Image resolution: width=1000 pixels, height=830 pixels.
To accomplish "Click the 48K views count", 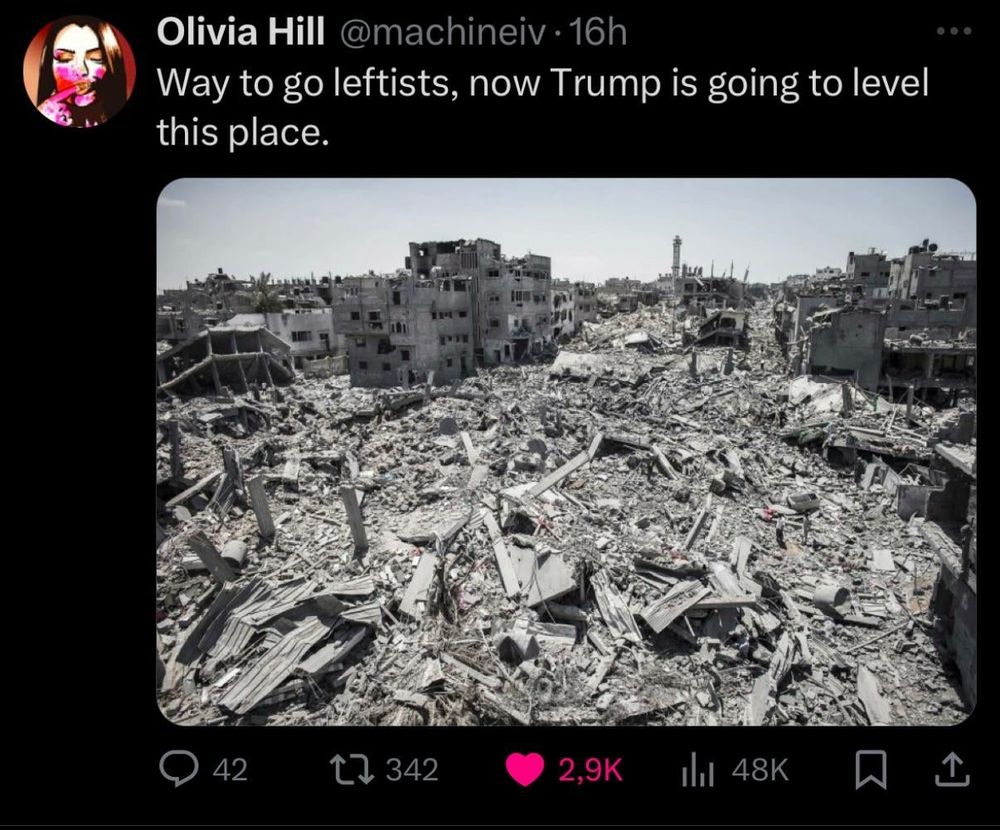I will click(x=760, y=769).
